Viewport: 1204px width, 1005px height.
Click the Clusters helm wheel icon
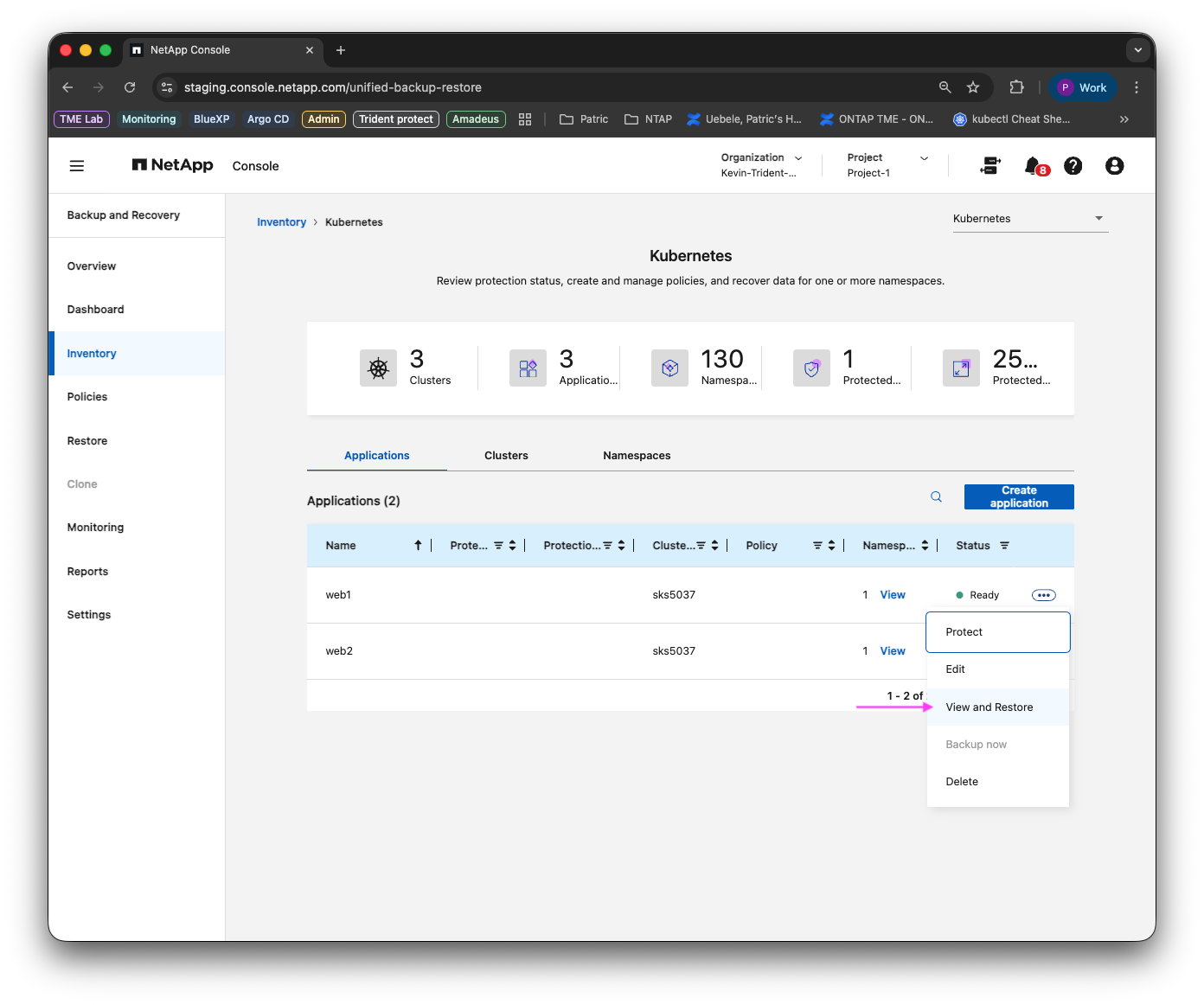pyautogui.click(x=378, y=368)
